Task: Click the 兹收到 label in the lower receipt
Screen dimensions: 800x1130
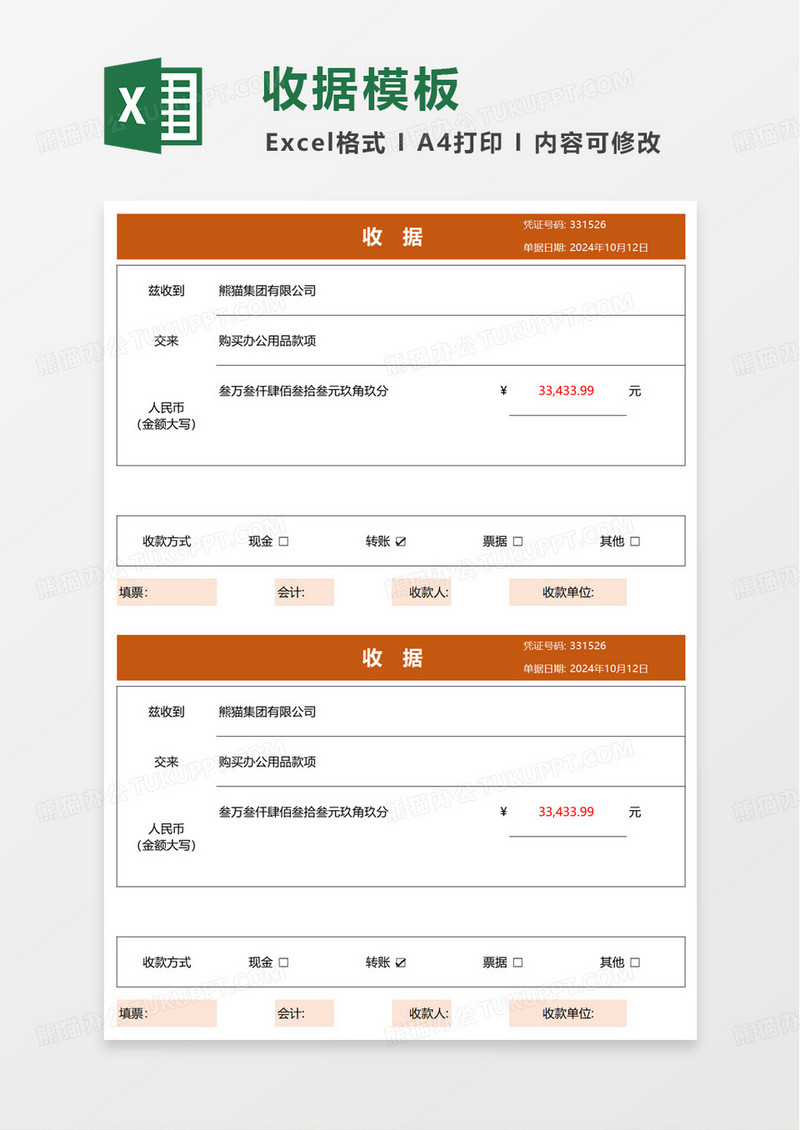Action: [166, 711]
